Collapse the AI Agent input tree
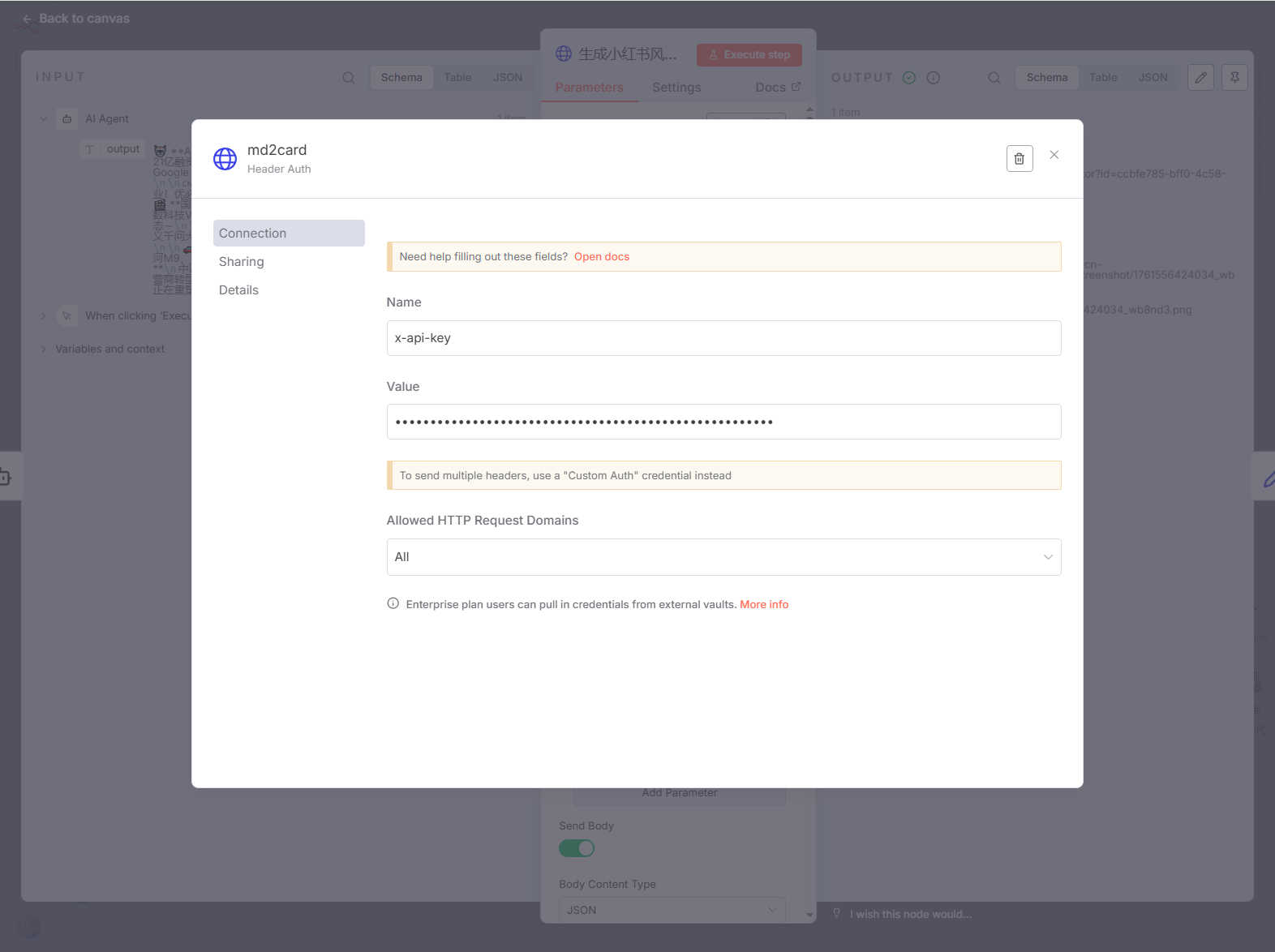Screen dimensions: 1275x952 44,119
